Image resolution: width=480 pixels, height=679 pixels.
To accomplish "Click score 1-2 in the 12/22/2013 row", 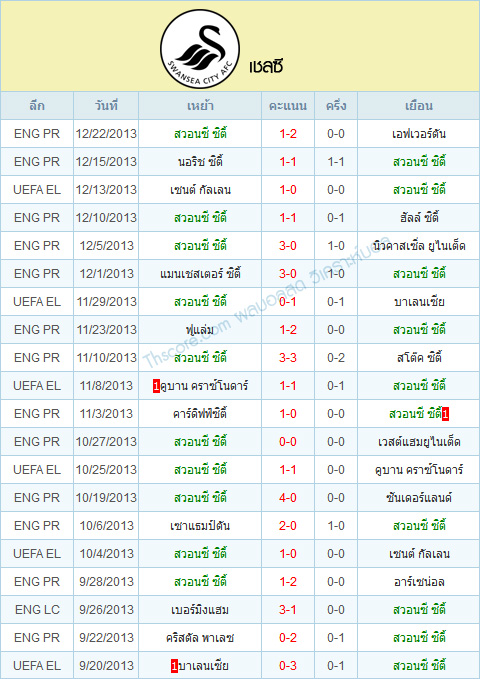I will tap(288, 134).
